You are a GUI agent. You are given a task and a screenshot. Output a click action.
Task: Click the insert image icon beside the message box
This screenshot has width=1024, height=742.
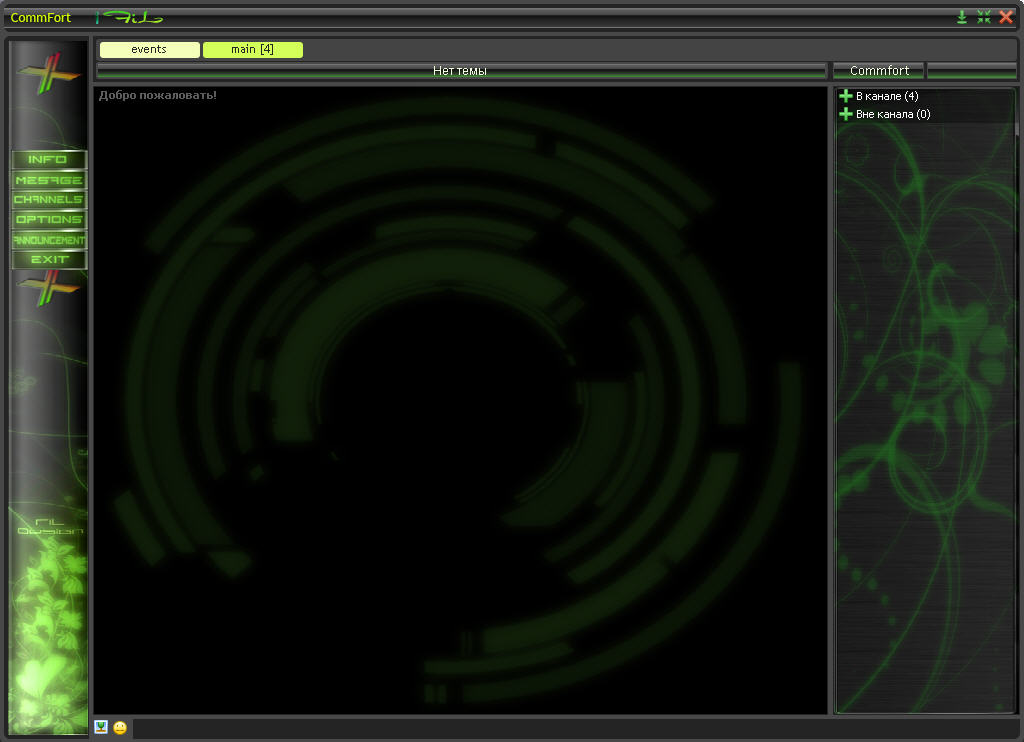coord(101,727)
